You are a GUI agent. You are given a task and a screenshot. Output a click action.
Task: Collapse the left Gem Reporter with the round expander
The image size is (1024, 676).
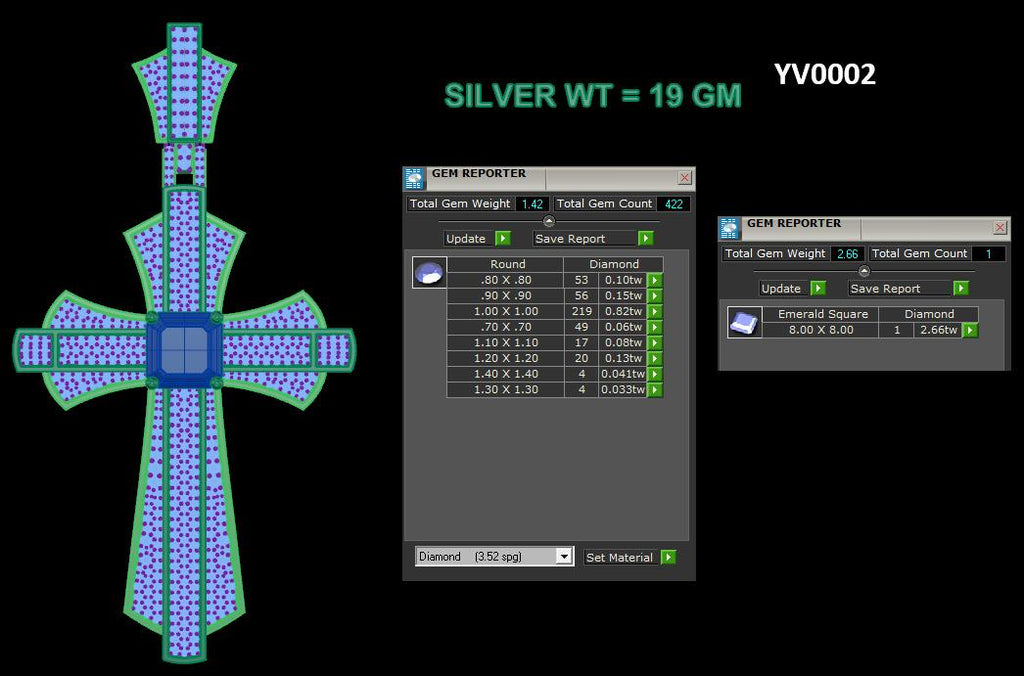tap(549, 221)
